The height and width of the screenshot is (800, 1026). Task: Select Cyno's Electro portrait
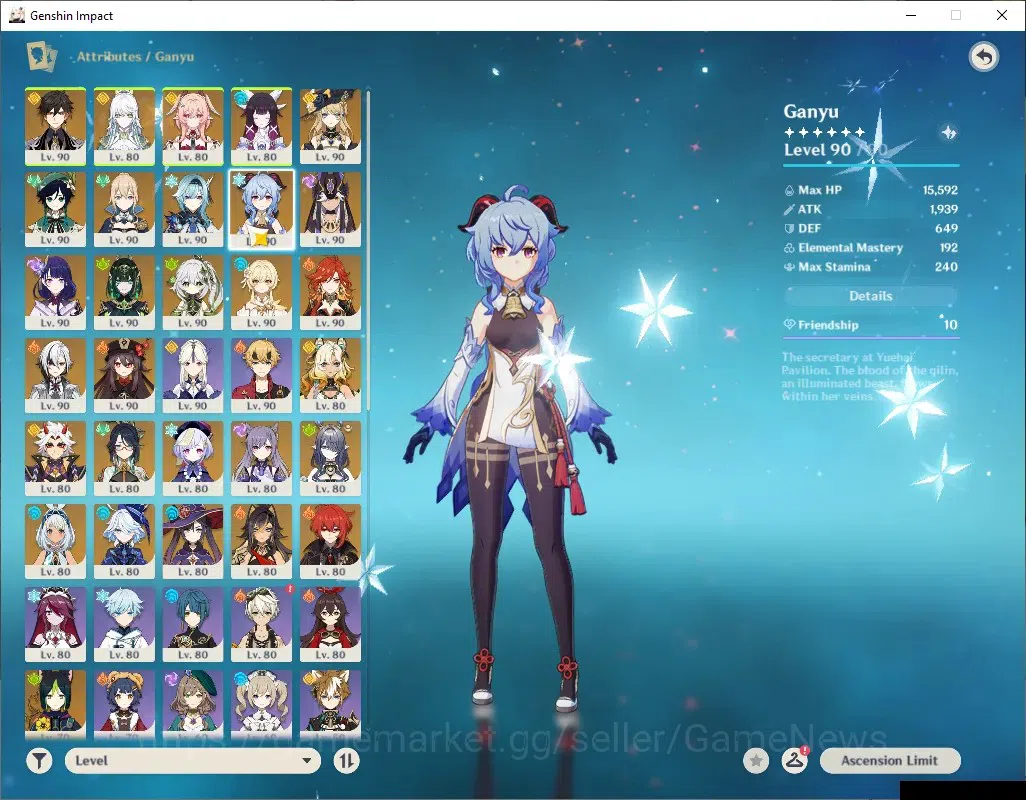coord(330,209)
